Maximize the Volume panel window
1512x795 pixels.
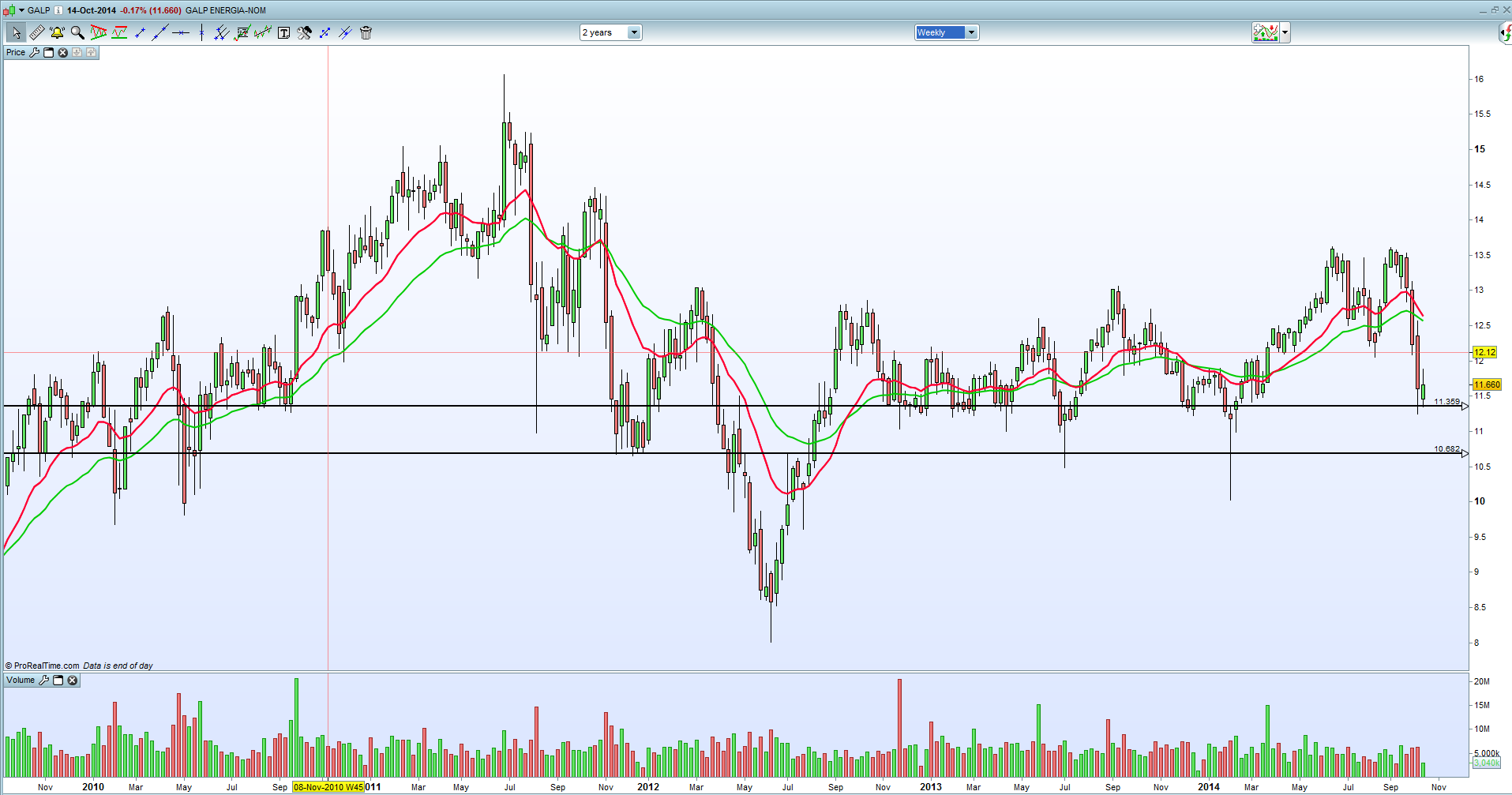point(58,680)
